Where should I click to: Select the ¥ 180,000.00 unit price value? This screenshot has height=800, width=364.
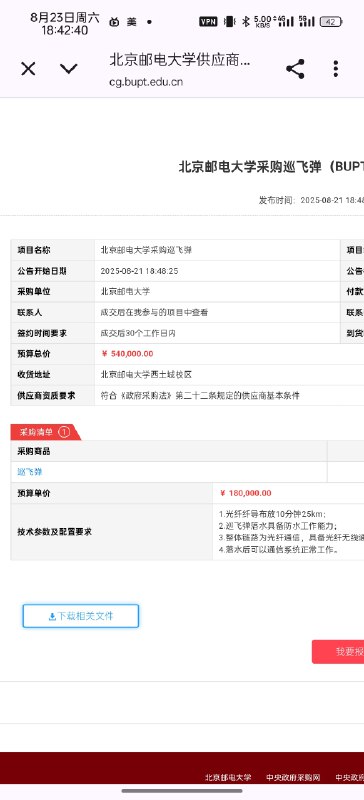(246, 493)
